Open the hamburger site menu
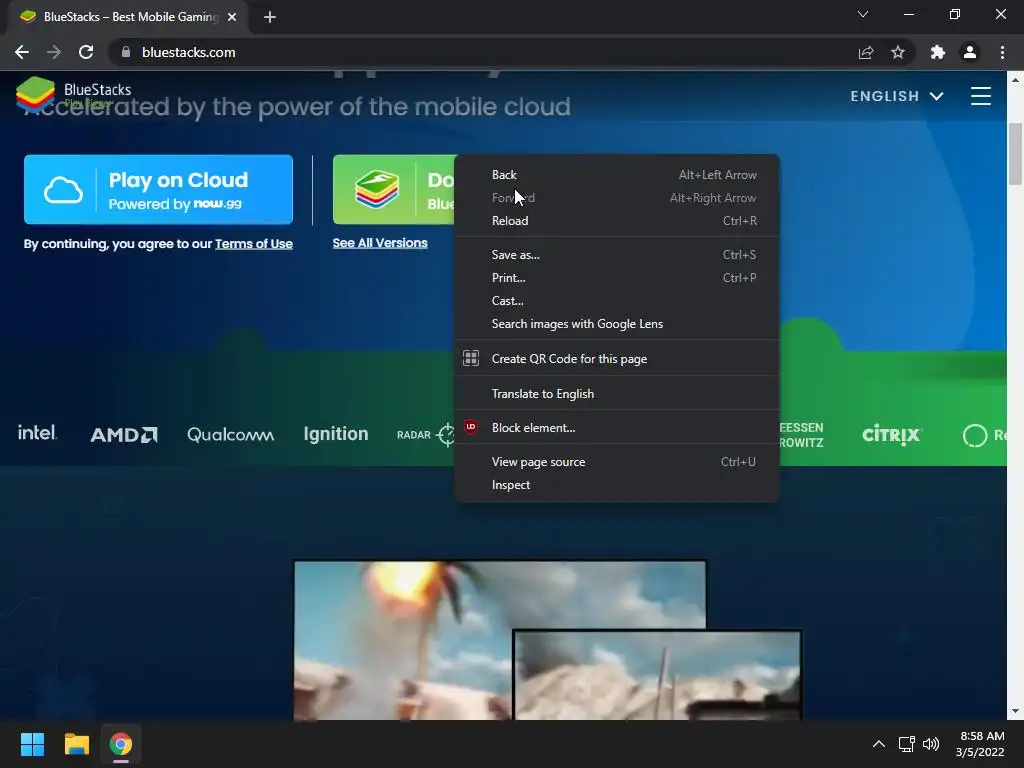The image size is (1024, 768). coord(981,96)
